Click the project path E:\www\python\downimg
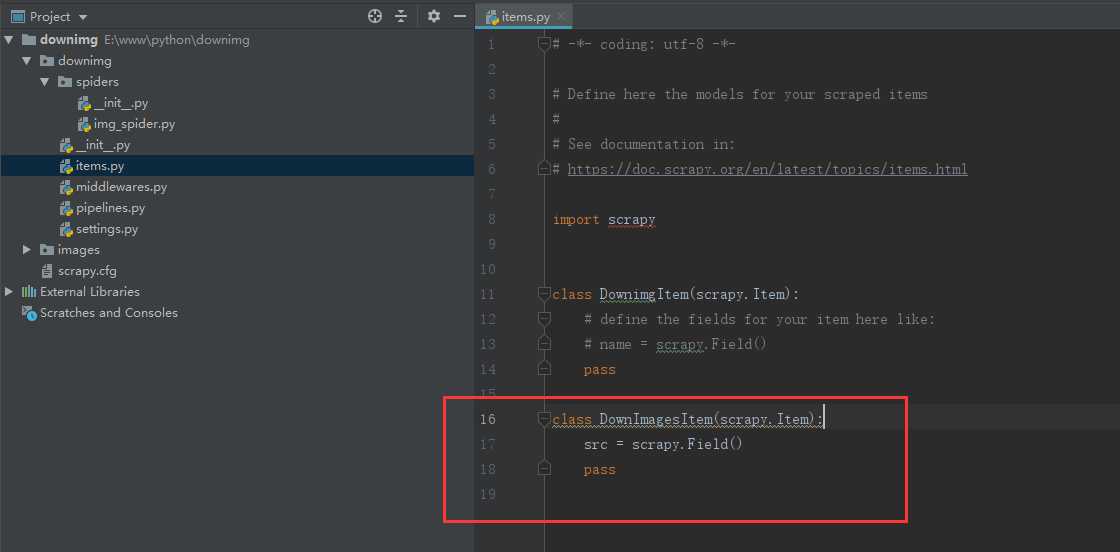Viewport: 1120px width, 552px height. [x=177, y=40]
